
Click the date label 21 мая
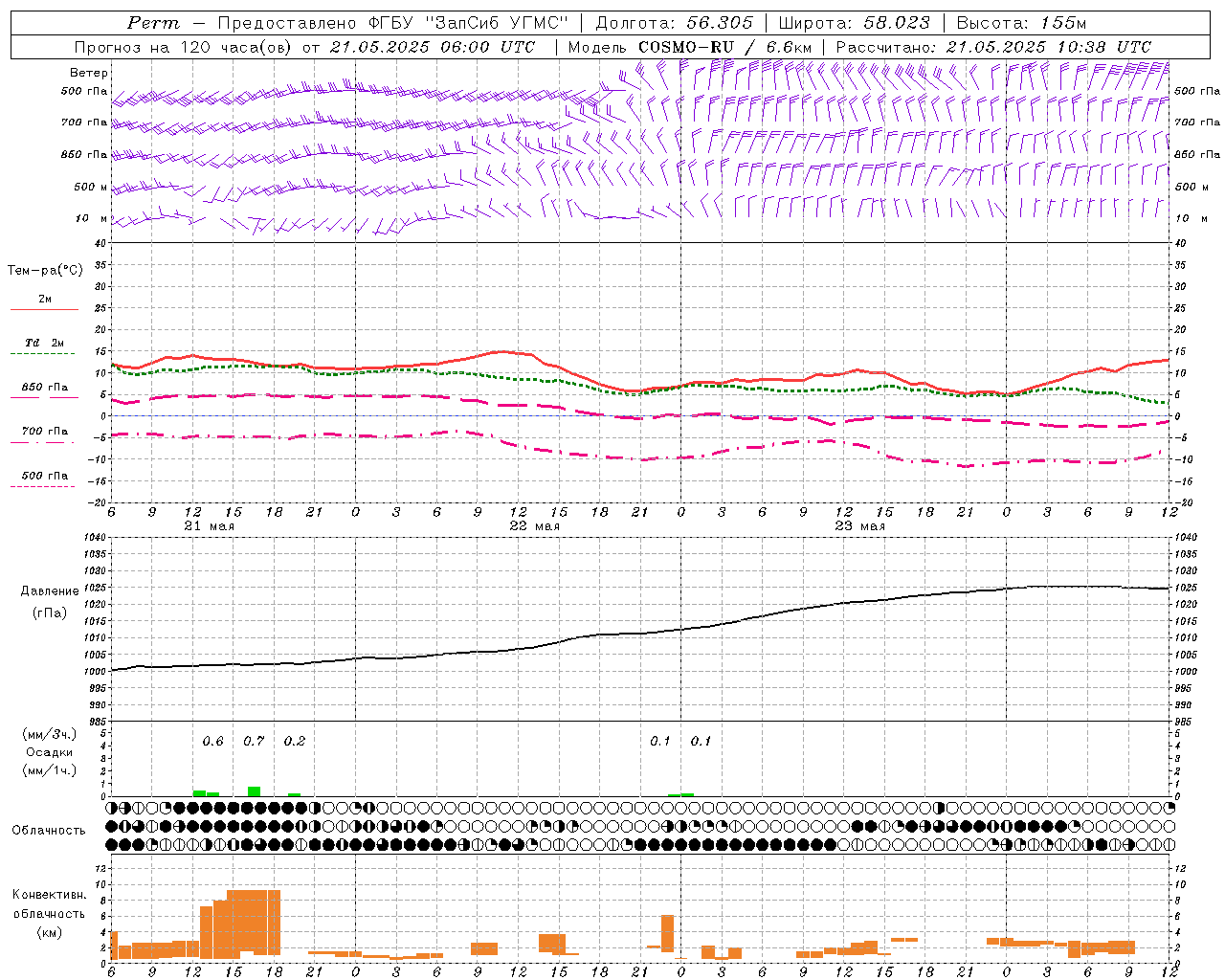pos(209,526)
